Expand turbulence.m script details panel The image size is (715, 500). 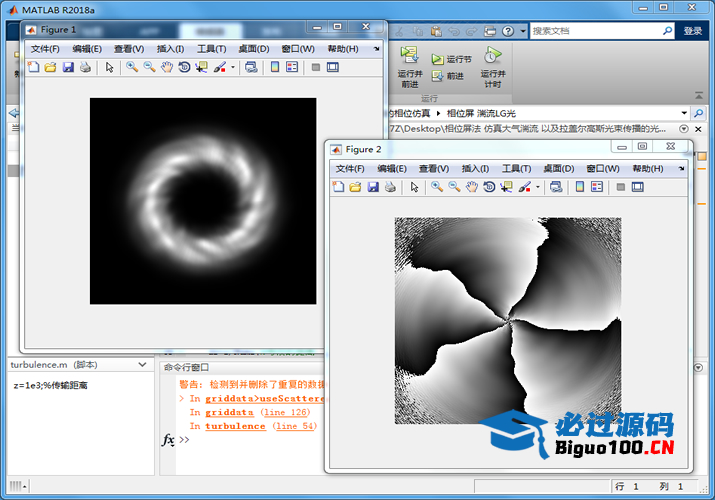click(x=141, y=366)
